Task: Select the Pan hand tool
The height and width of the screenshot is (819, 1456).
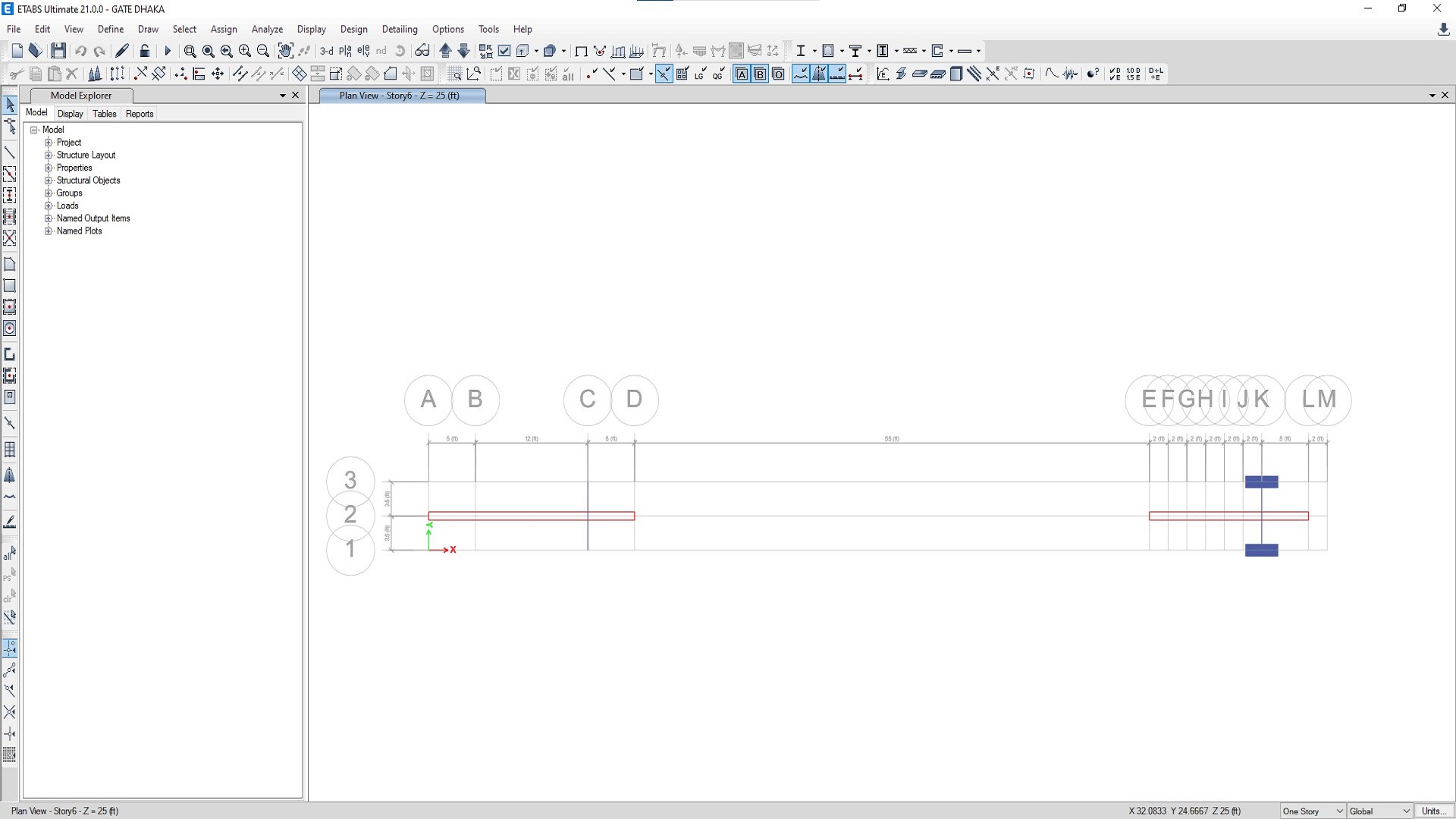Action: tap(285, 51)
